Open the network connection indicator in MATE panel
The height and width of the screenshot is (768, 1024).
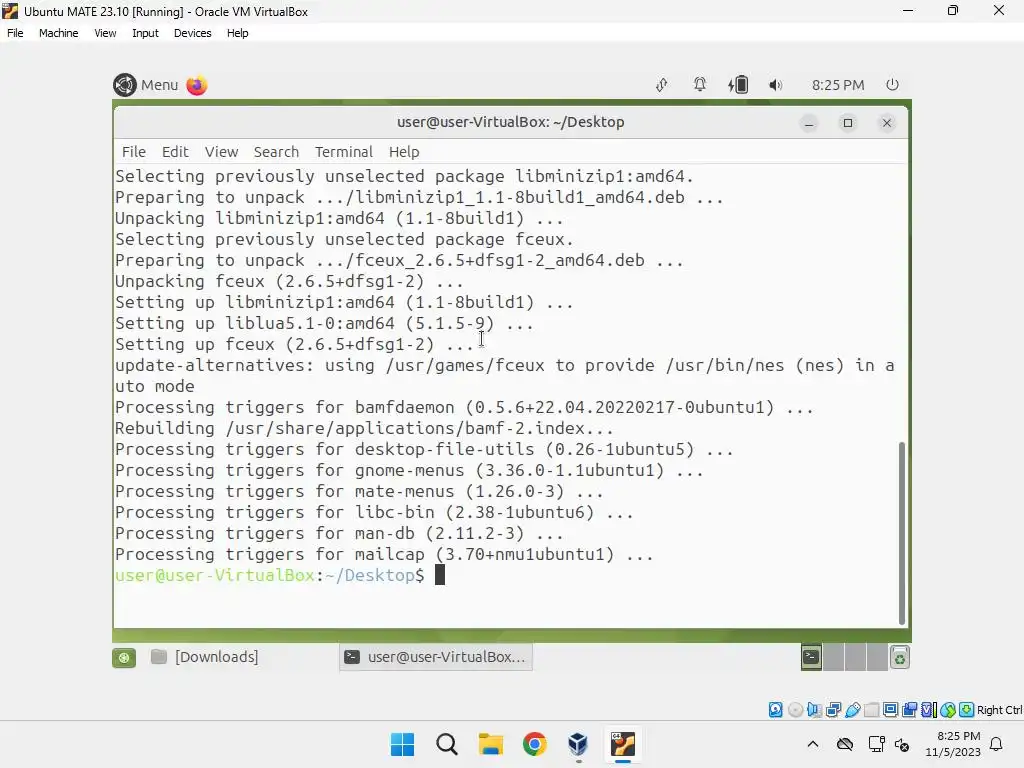(662, 85)
